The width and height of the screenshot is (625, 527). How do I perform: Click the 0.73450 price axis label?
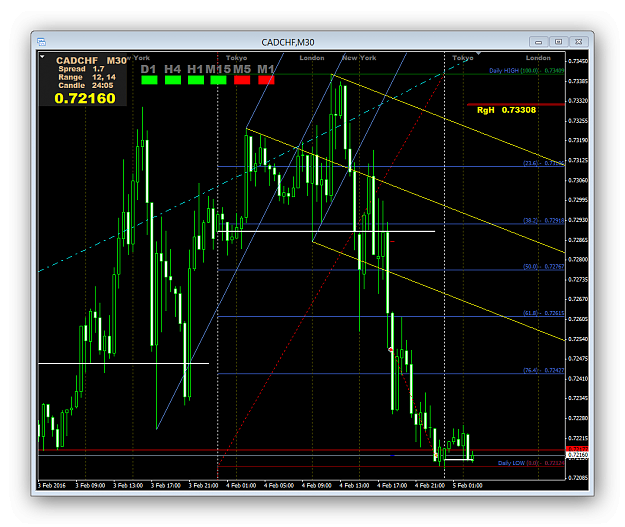(x=578, y=61)
